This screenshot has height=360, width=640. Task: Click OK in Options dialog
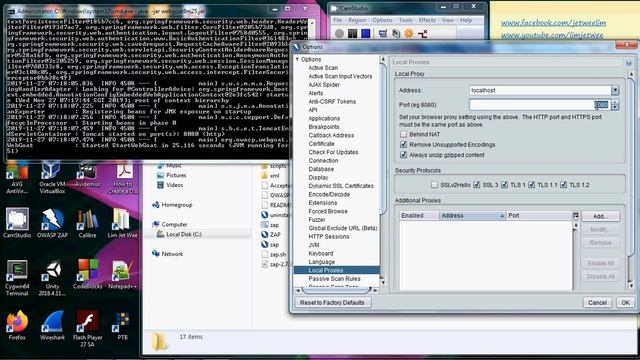(625, 303)
